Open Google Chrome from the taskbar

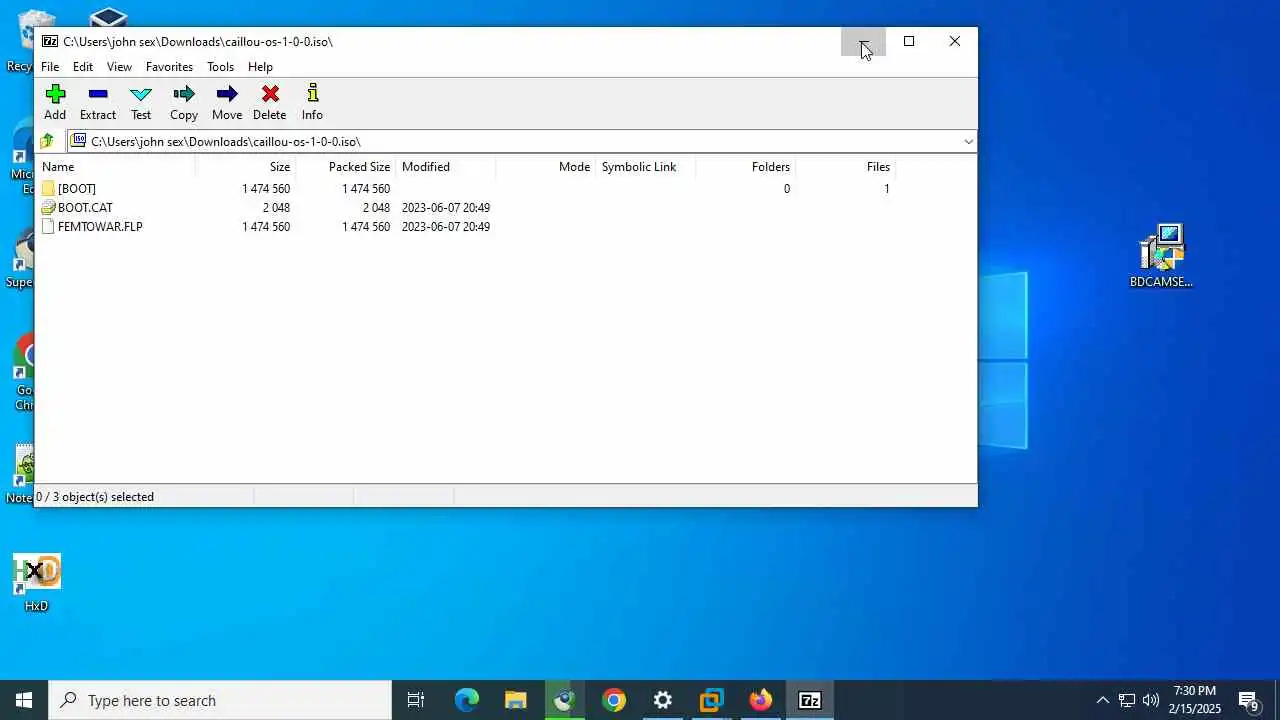(x=614, y=700)
